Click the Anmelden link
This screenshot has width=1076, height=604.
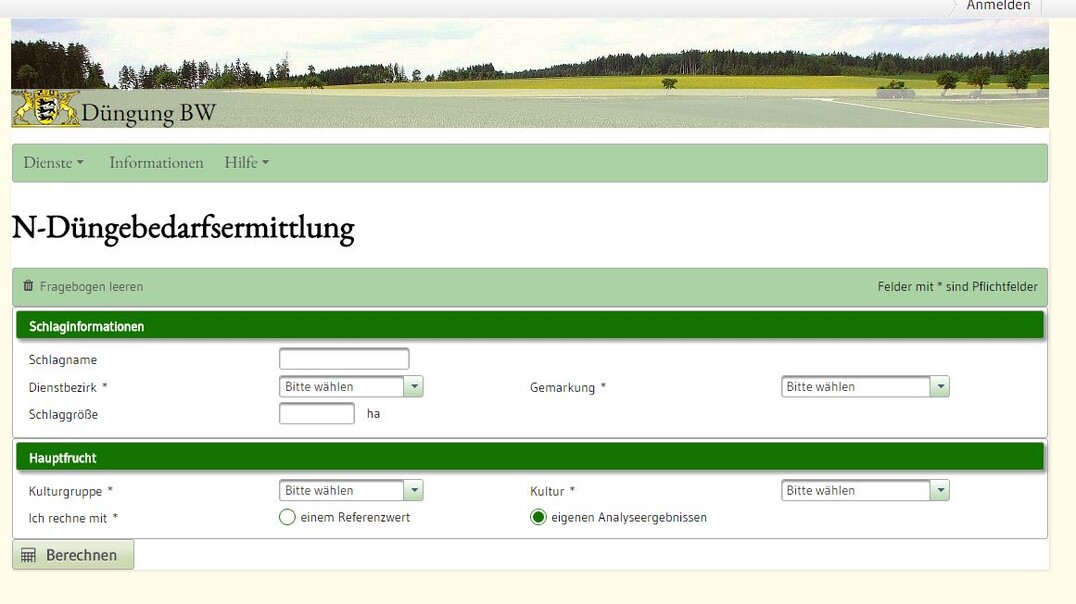coord(997,6)
